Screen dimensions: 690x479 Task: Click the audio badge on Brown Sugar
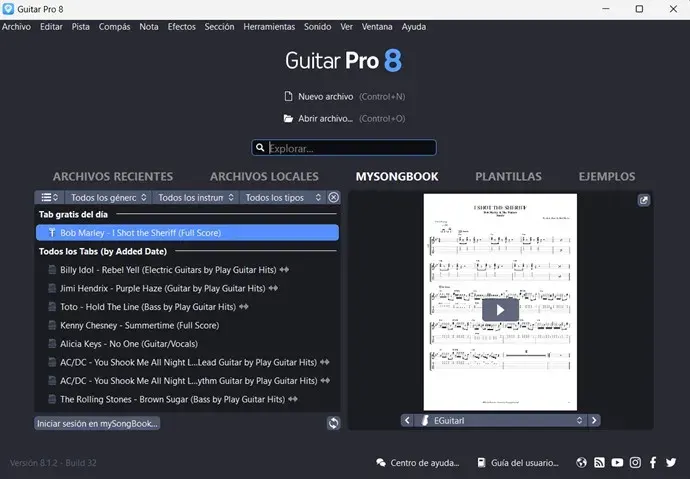point(293,399)
